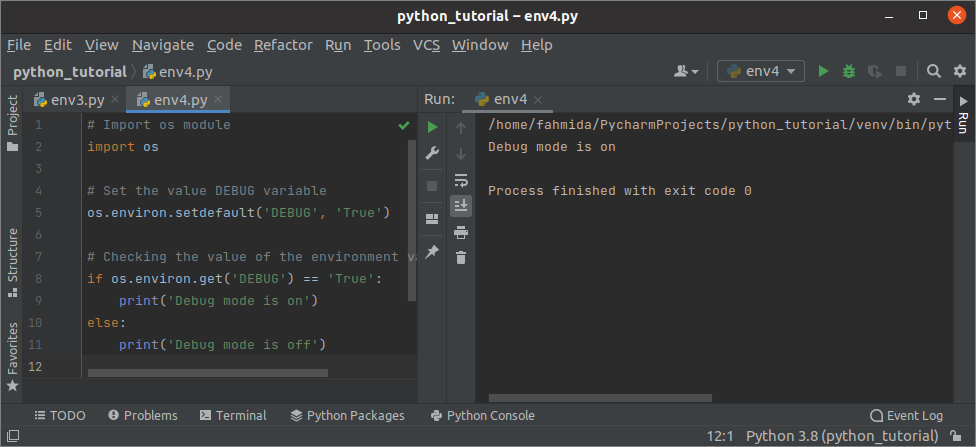Click the Debug bug icon in toolbar
The width and height of the screenshot is (976, 447).
click(x=849, y=71)
